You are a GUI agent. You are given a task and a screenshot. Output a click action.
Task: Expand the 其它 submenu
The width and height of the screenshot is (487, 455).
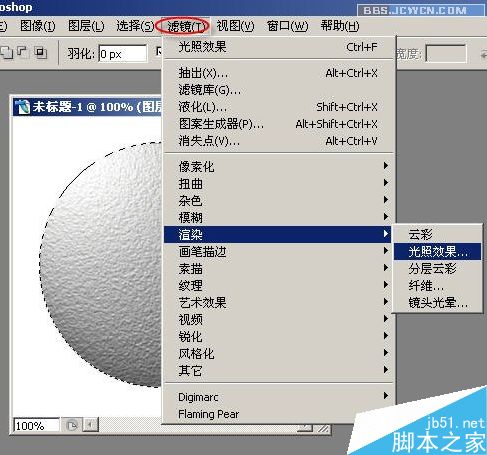pos(279,370)
